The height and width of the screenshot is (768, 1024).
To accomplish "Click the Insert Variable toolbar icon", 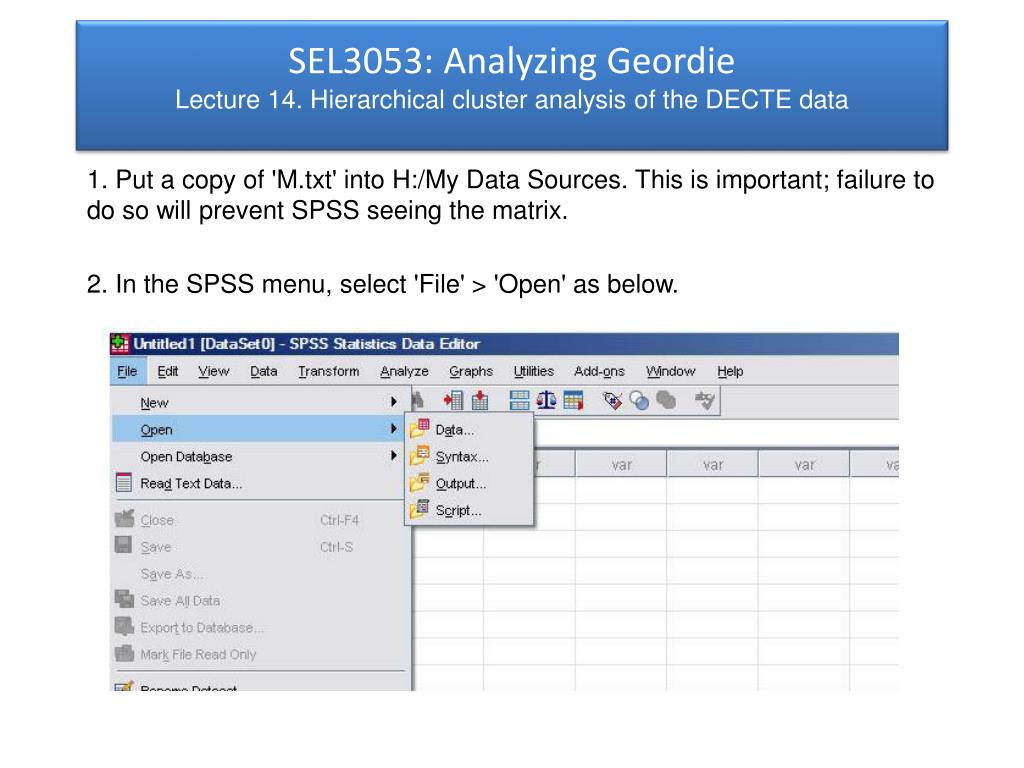I will (x=480, y=400).
